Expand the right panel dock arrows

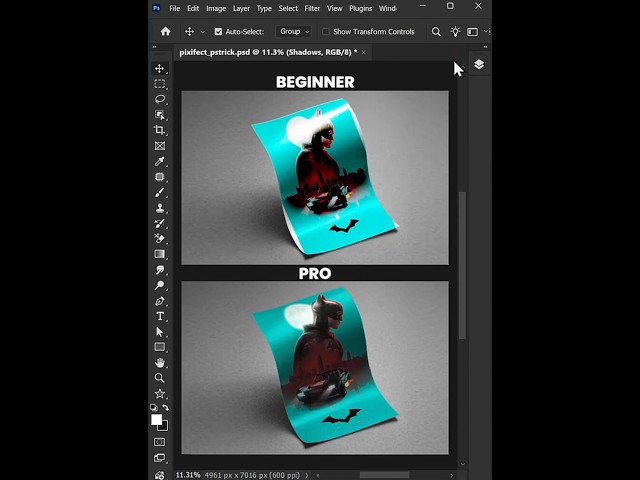click(485, 47)
